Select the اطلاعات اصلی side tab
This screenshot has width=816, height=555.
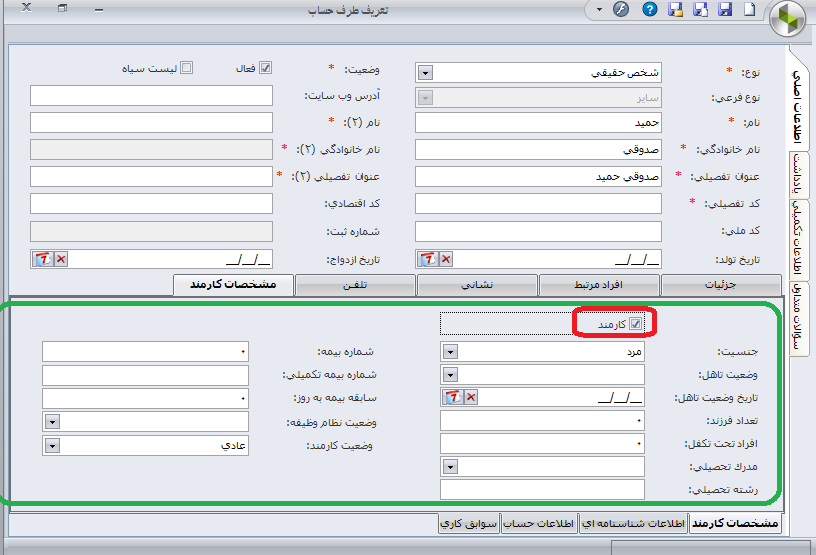pos(797,106)
